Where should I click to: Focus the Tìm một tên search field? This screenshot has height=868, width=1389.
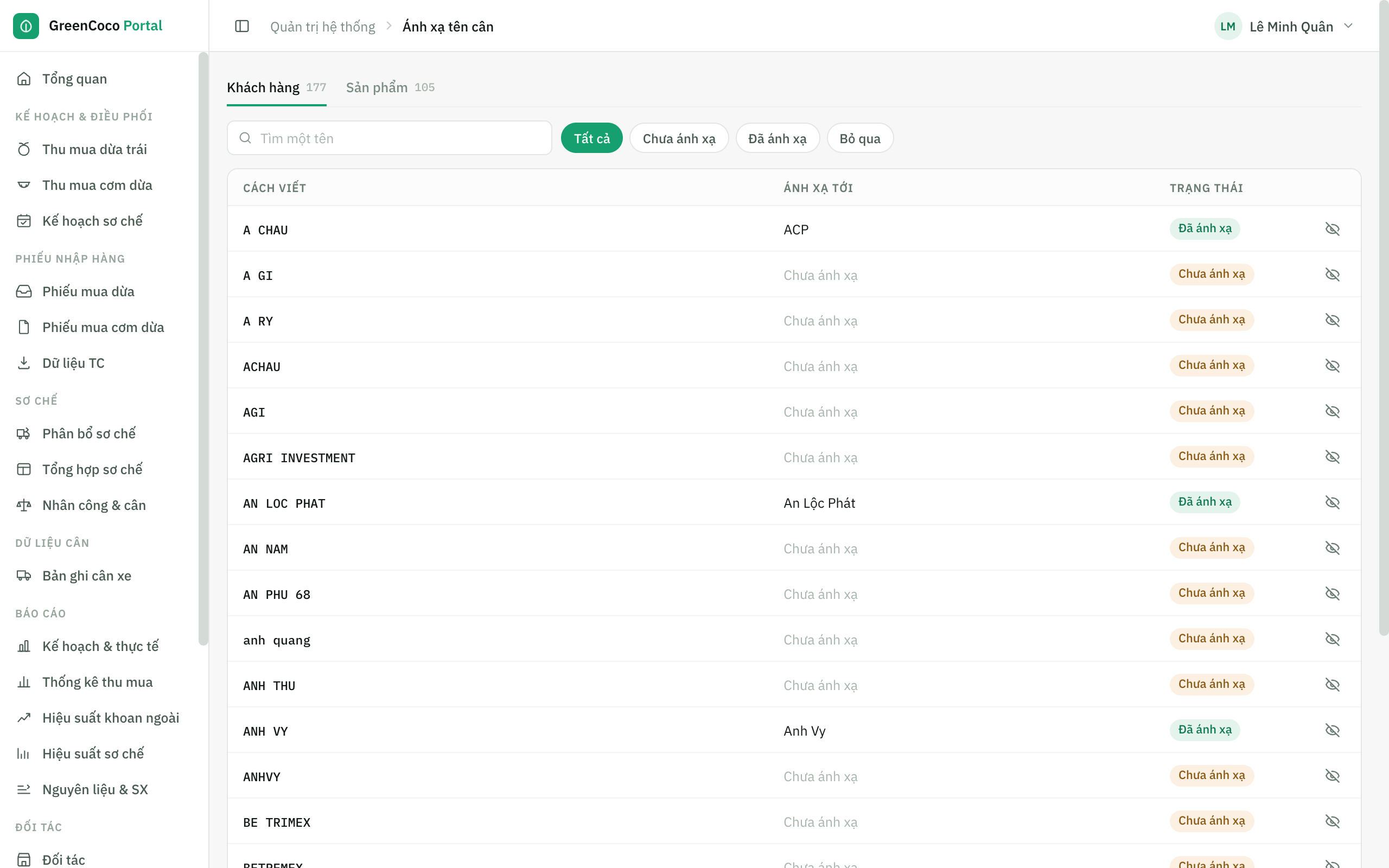point(389,138)
